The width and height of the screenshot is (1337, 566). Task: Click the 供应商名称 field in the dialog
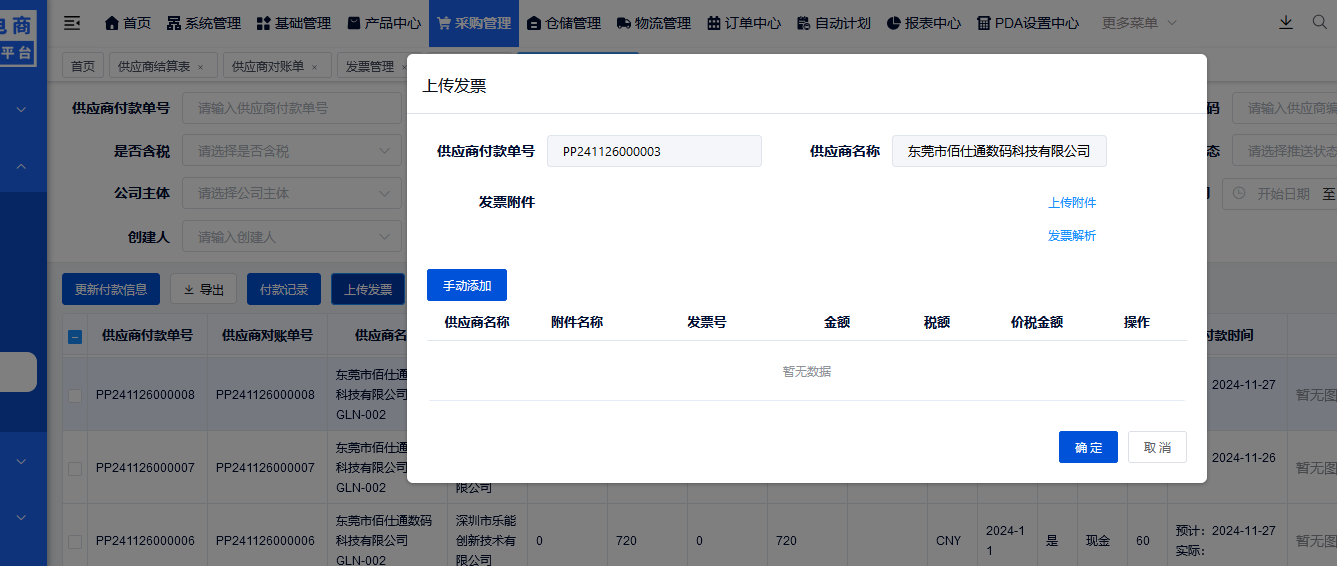[999, 151]
